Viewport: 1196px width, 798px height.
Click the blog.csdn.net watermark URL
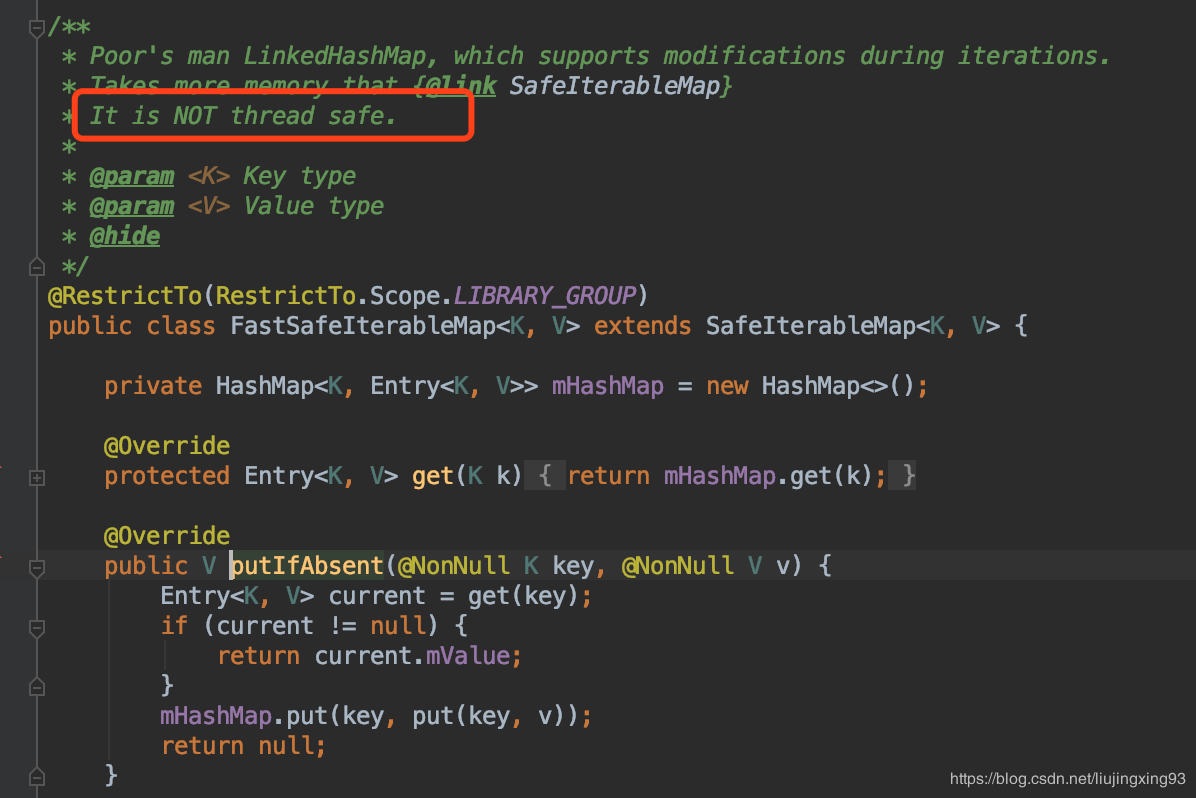1067,779
